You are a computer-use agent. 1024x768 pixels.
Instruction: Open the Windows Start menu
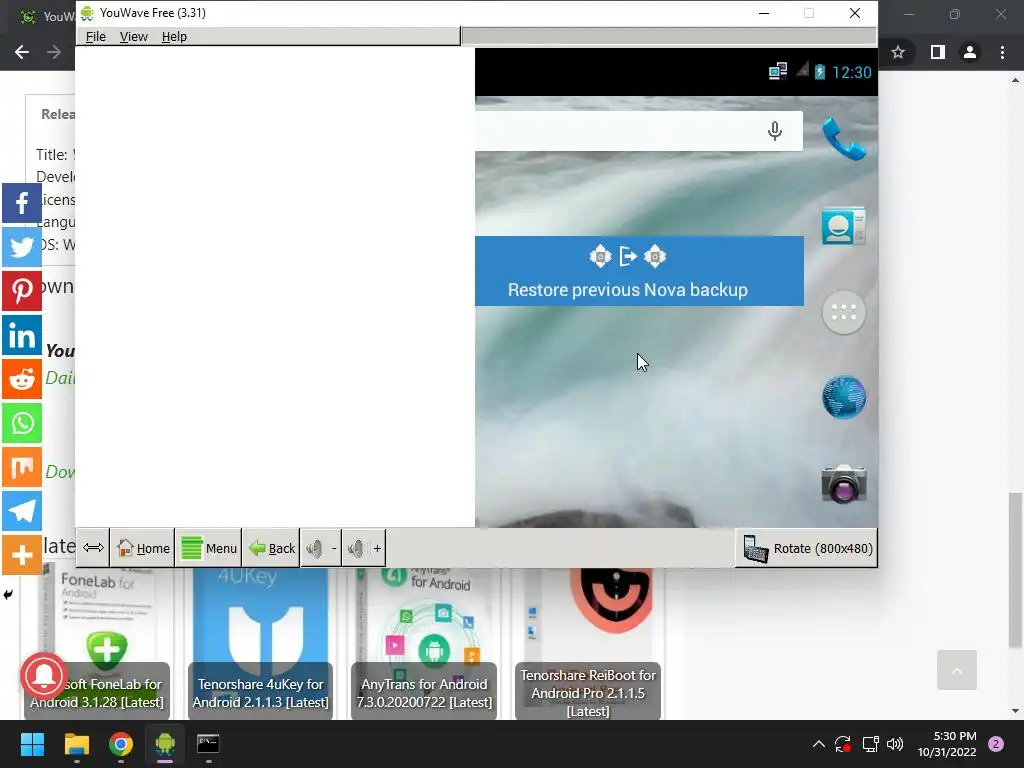point(32,744)
